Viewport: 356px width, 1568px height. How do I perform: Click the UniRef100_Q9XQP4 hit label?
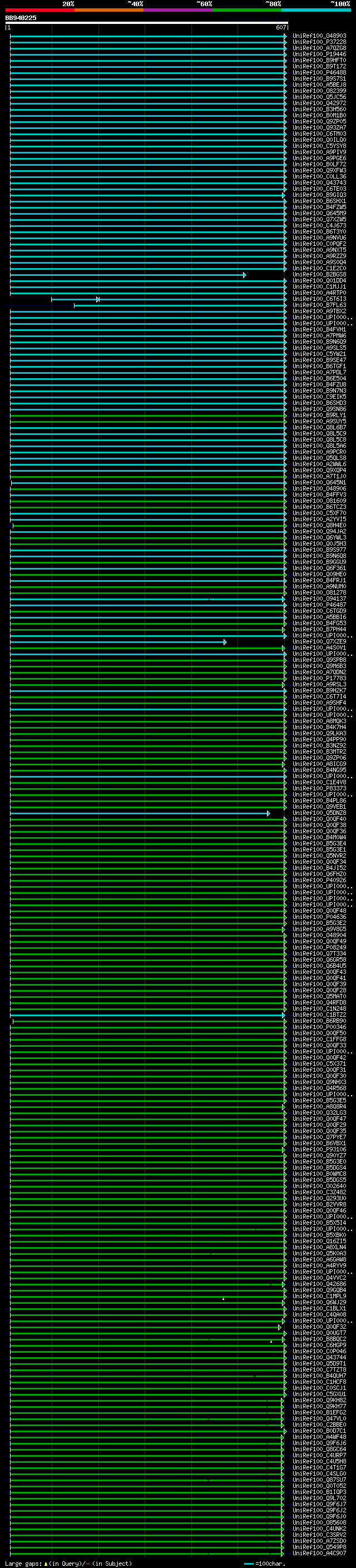[x=319, y=470]
